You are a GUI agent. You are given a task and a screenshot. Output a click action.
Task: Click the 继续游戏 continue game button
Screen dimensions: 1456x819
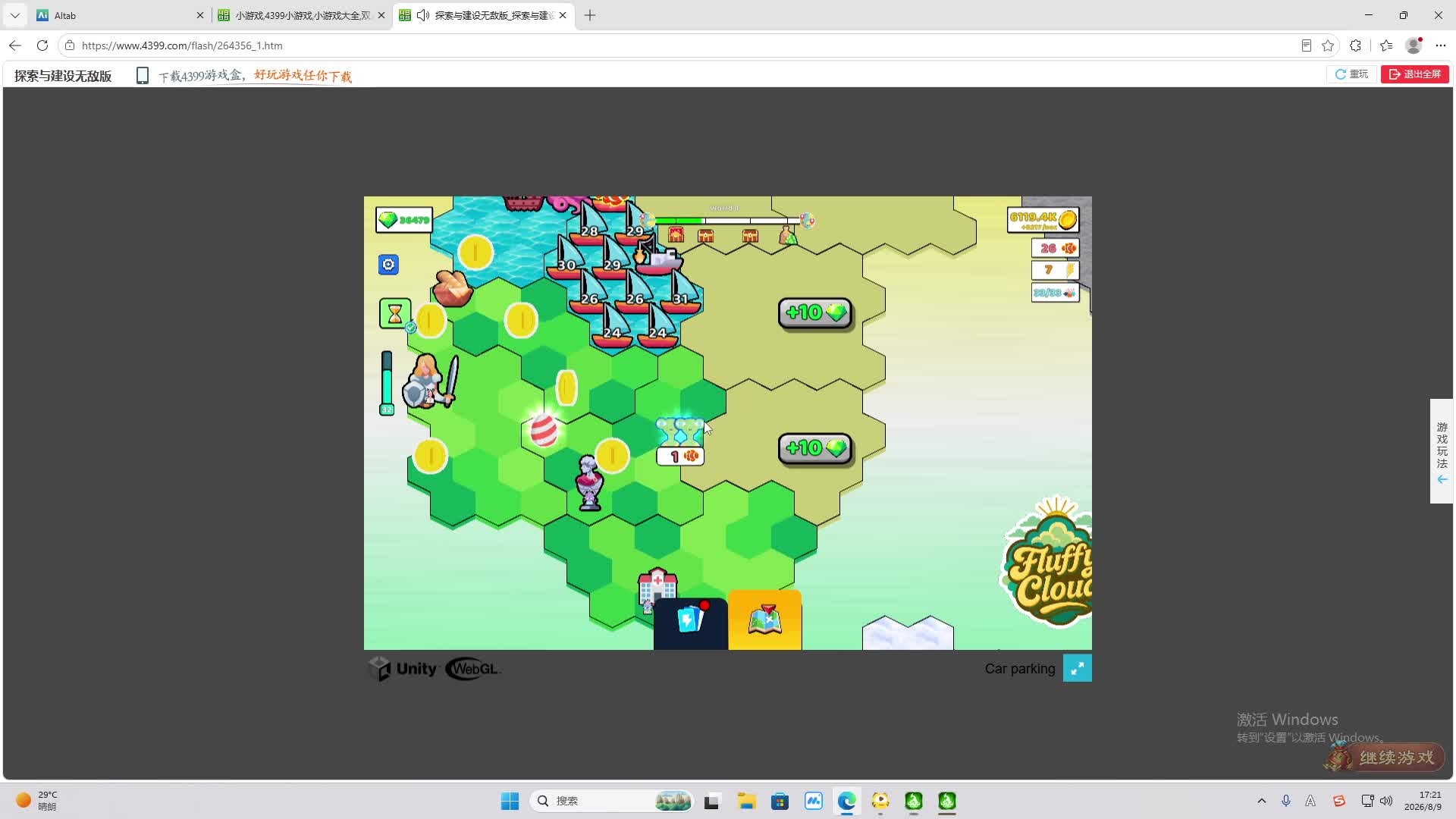pos(1385,757)
